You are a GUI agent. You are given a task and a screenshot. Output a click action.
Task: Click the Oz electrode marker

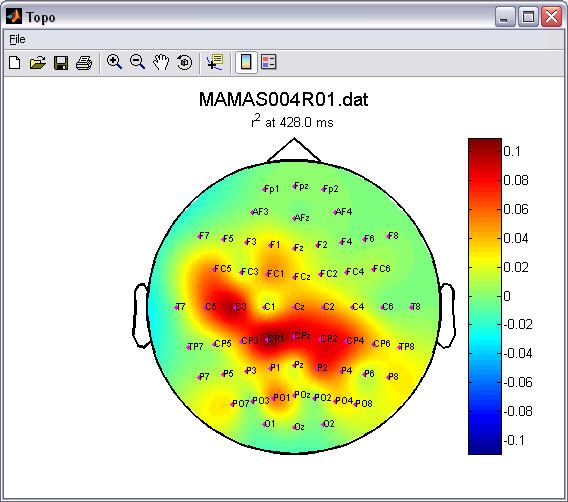coord(294,427)
